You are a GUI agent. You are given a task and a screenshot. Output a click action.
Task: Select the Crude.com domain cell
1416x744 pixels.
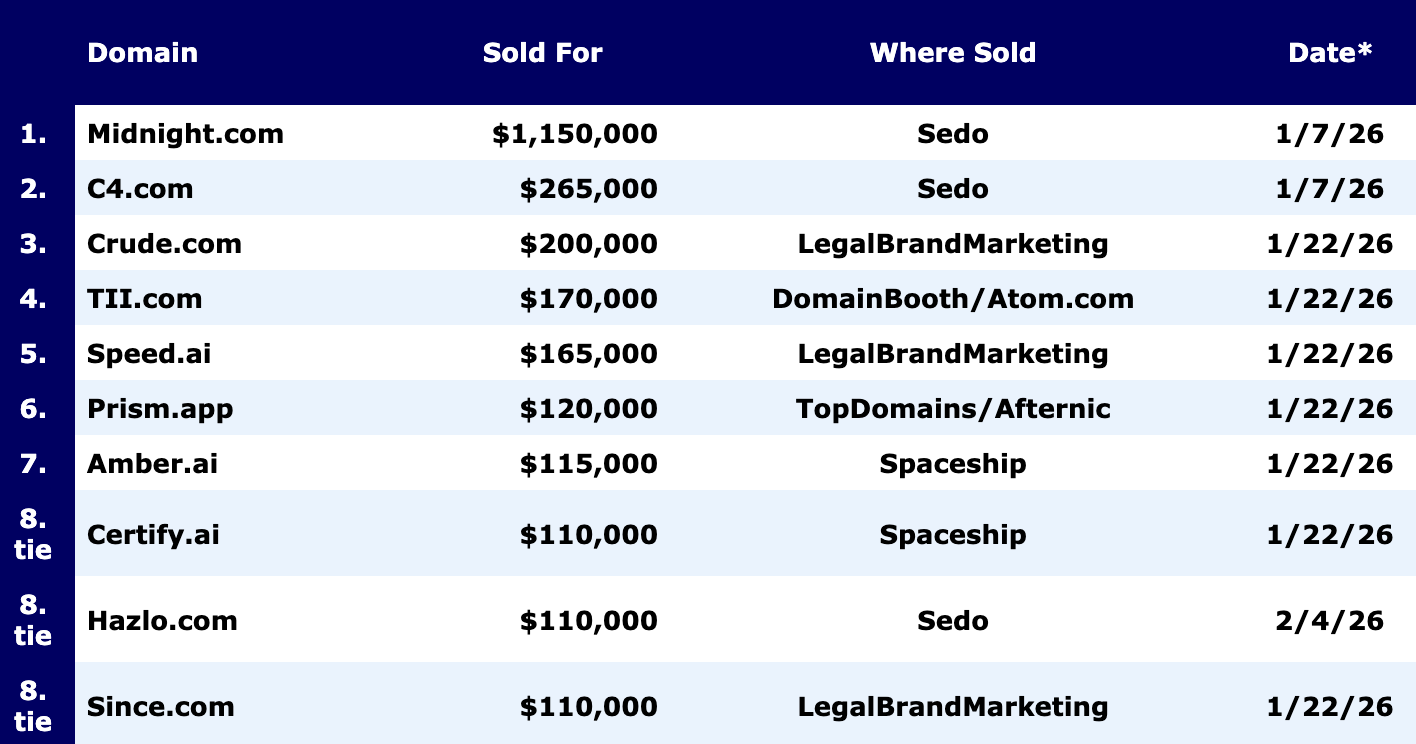click(x=164, y=244)
